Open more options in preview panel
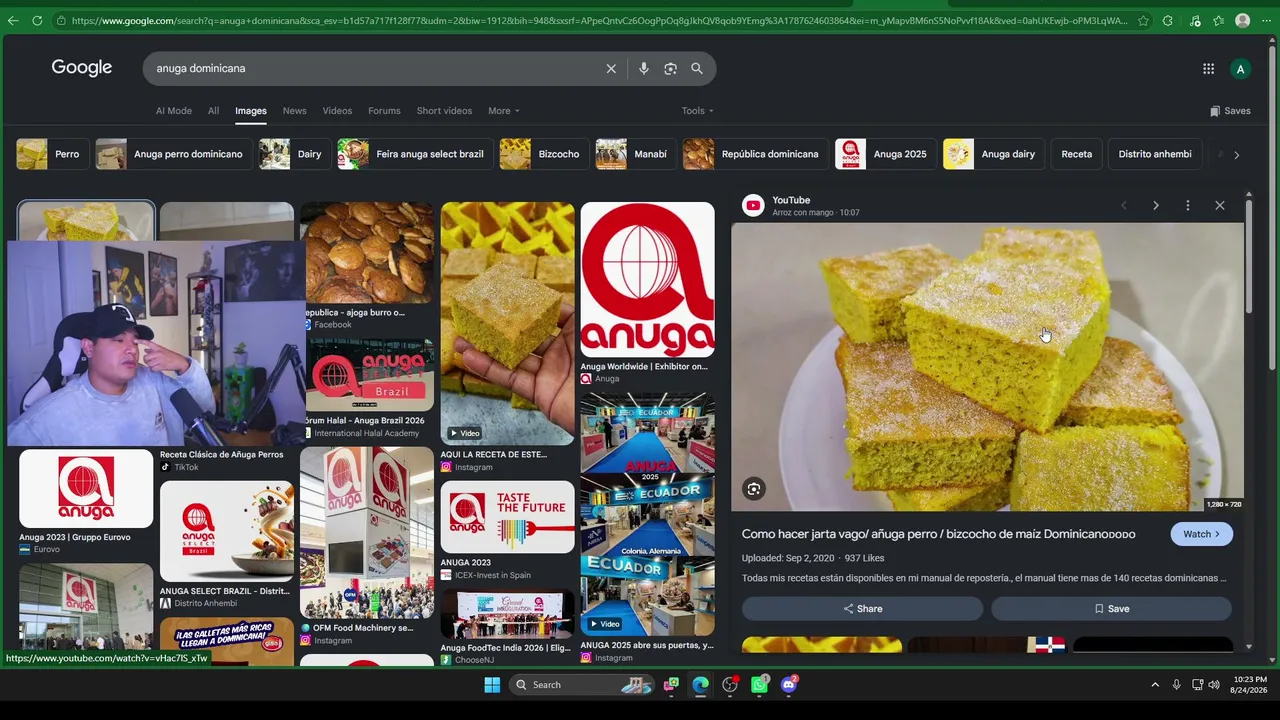The width and height of the screenshot is (1280, 720). (1188, 206)
